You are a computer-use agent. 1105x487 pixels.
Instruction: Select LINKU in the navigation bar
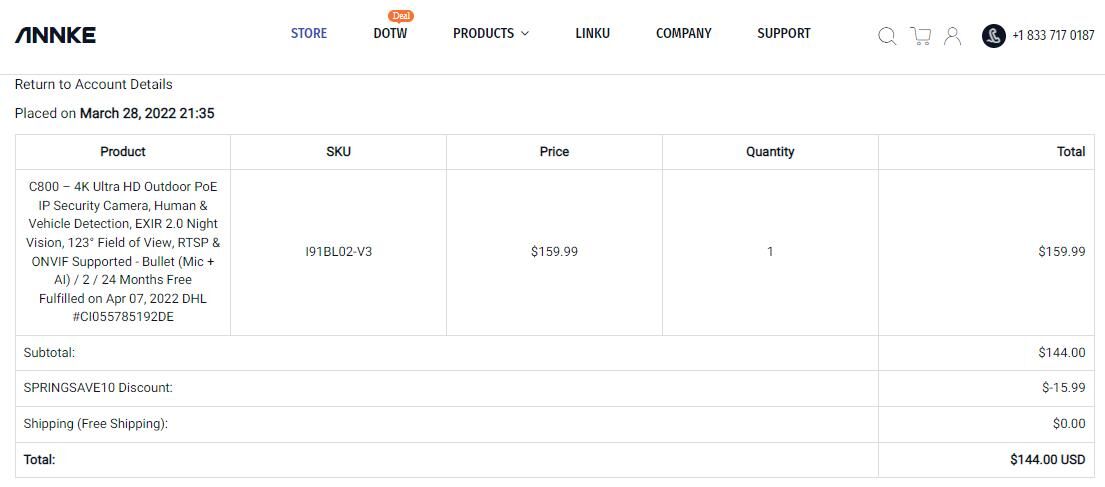pos(593,33)
